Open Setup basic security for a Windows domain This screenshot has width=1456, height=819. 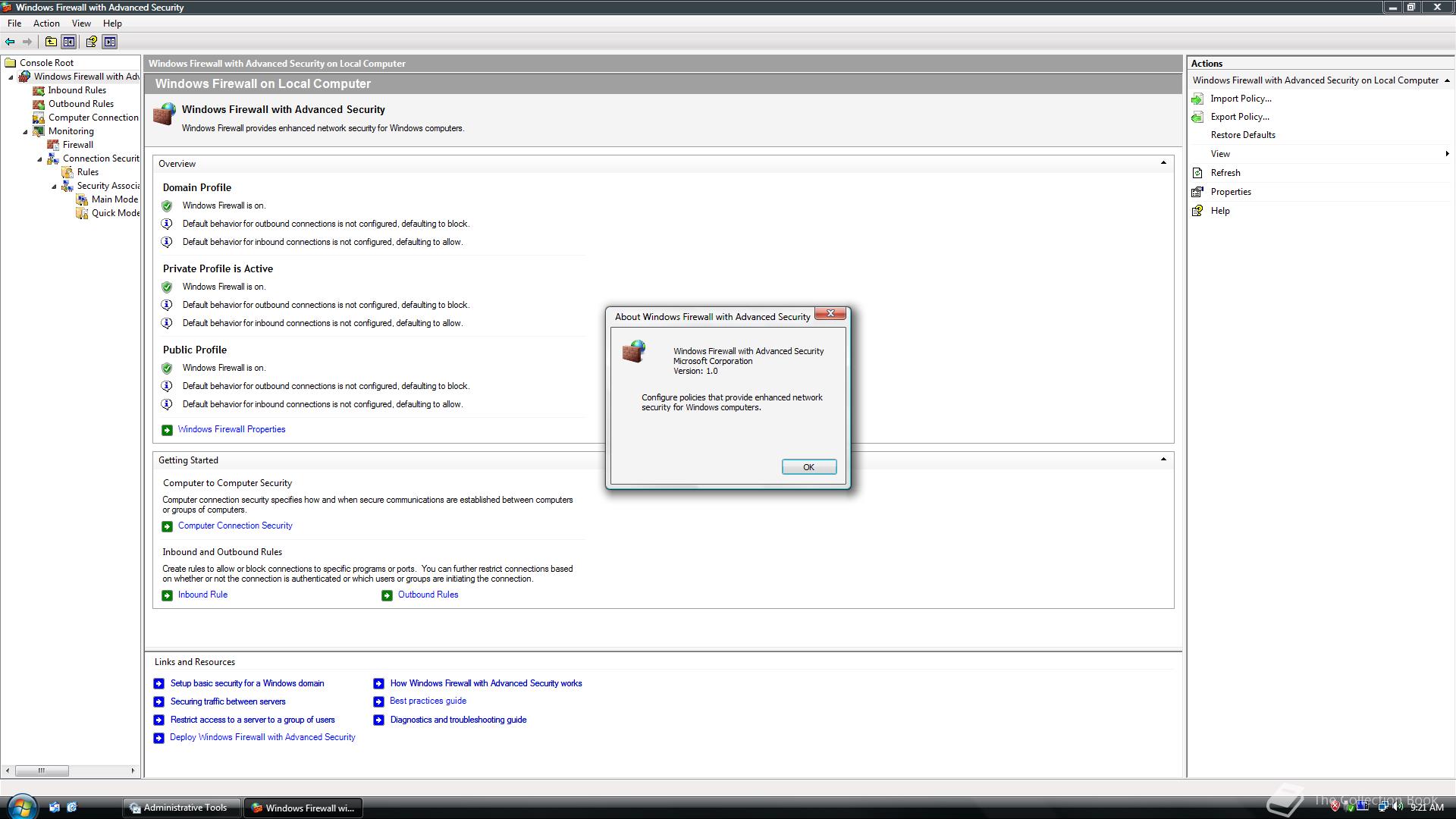(246, 683)
